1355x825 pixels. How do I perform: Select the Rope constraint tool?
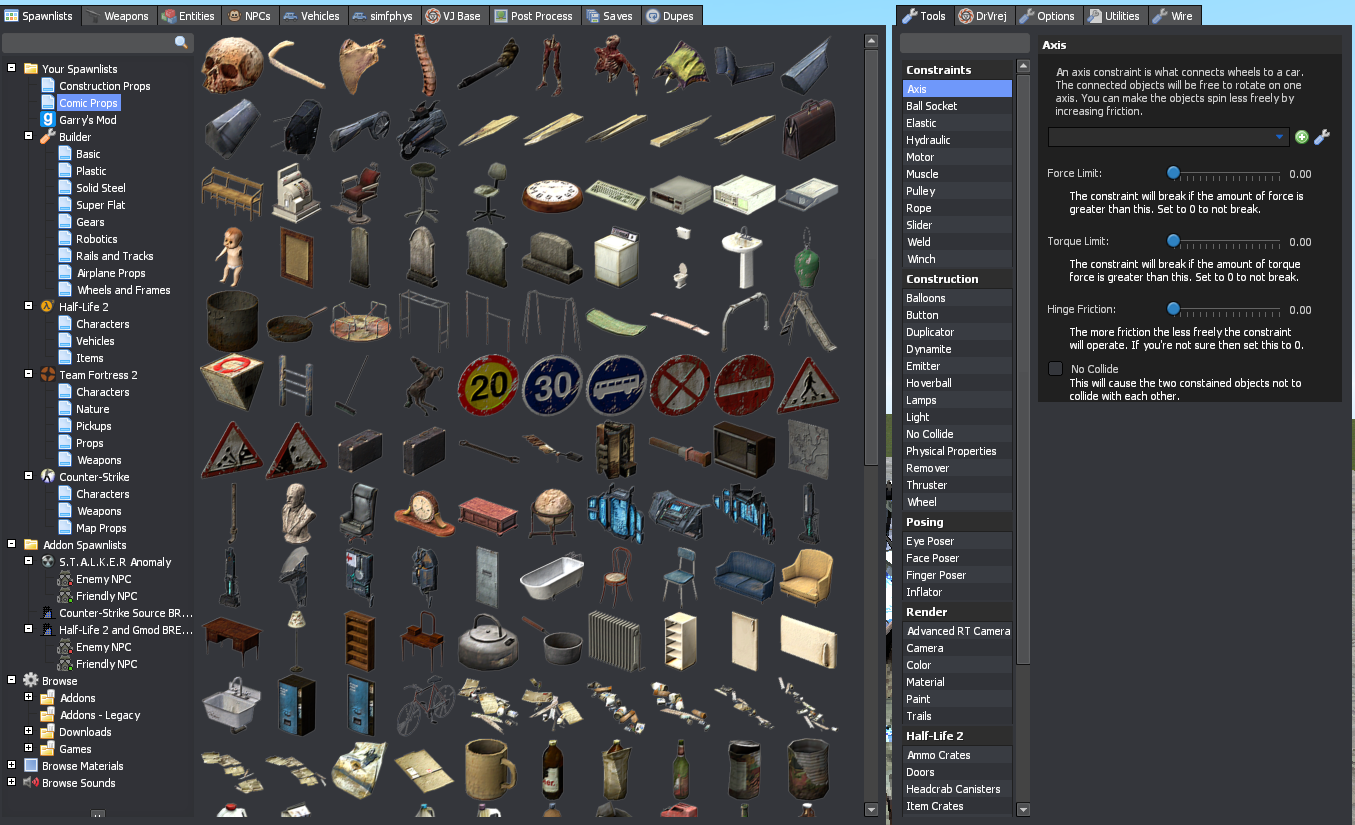[958, 208]
